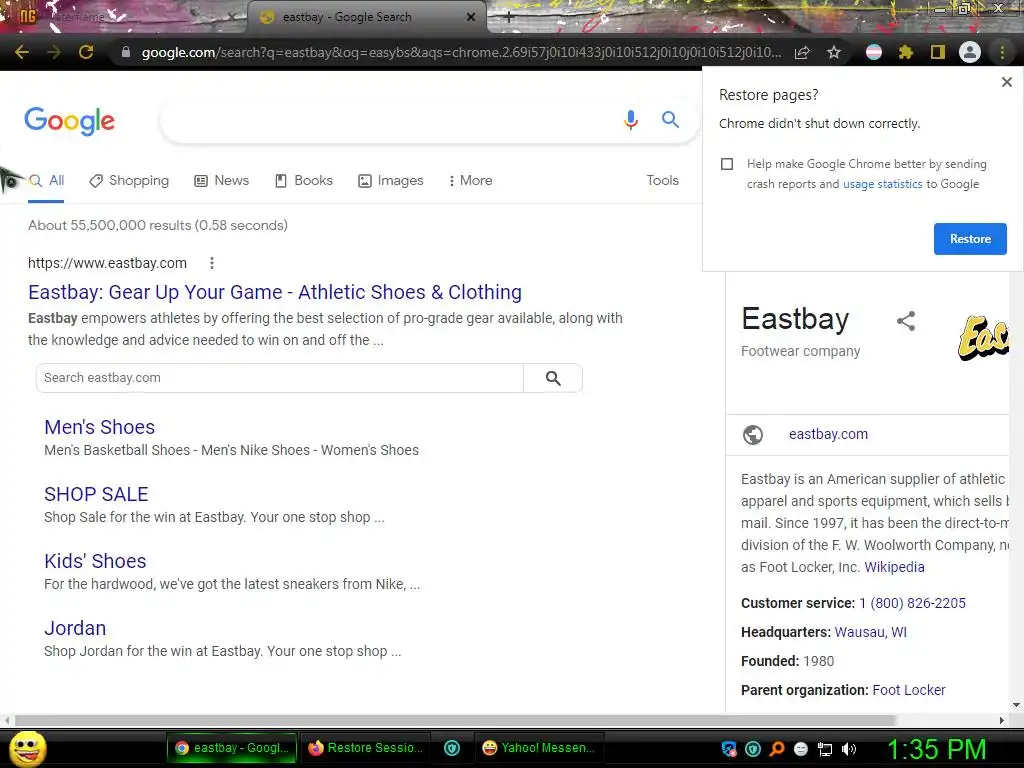Switch to Books results
This screenshot has height=768, width=1024.
tap(304, 181)
